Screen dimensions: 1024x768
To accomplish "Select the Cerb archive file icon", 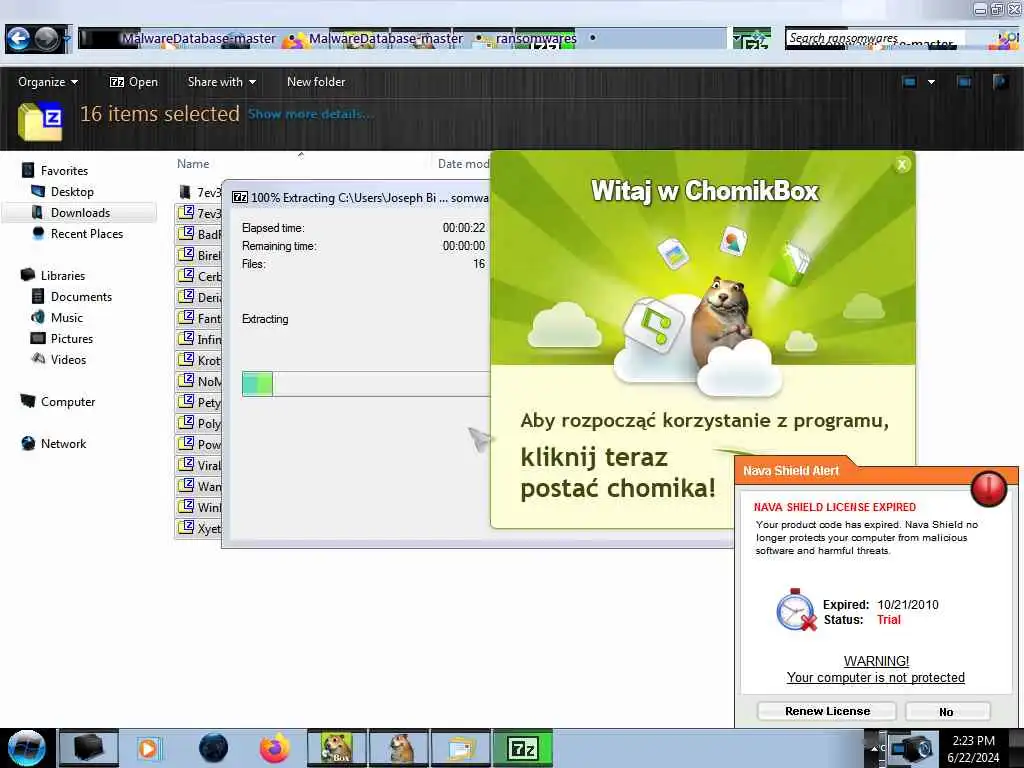I will point(186,276).
